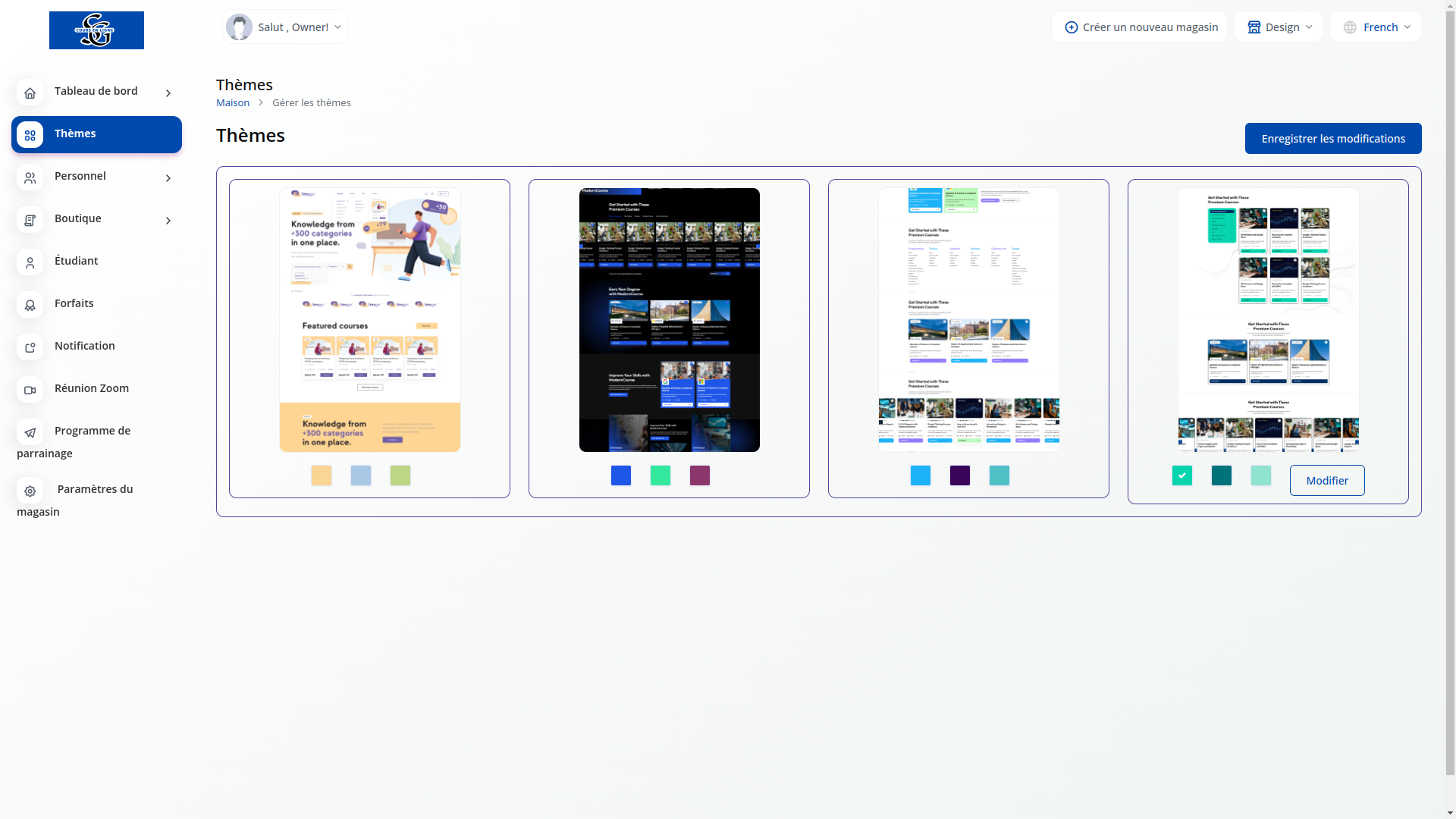Screen dimensions: 1456x819
Task: Click the Tableau de bord home icon
Action: click(x=30, y=93)
